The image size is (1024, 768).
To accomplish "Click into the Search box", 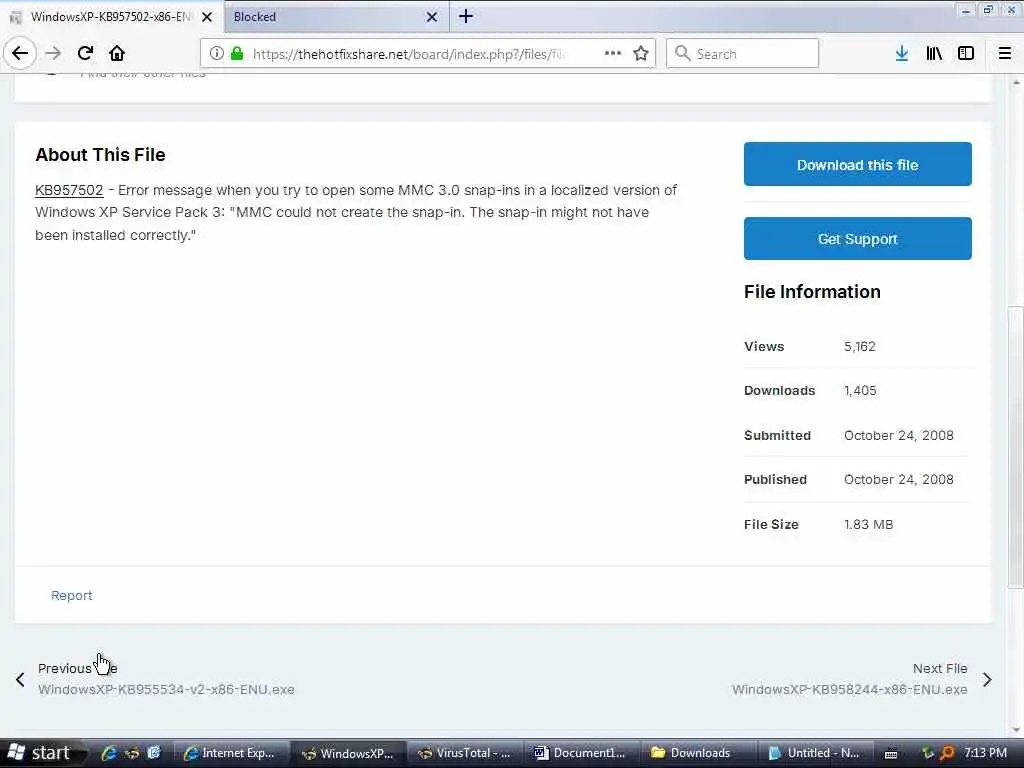I will click(742, 54).
